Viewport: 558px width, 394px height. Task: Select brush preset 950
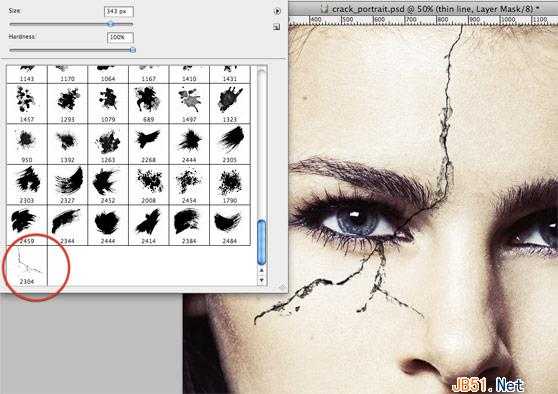(27, 144)
